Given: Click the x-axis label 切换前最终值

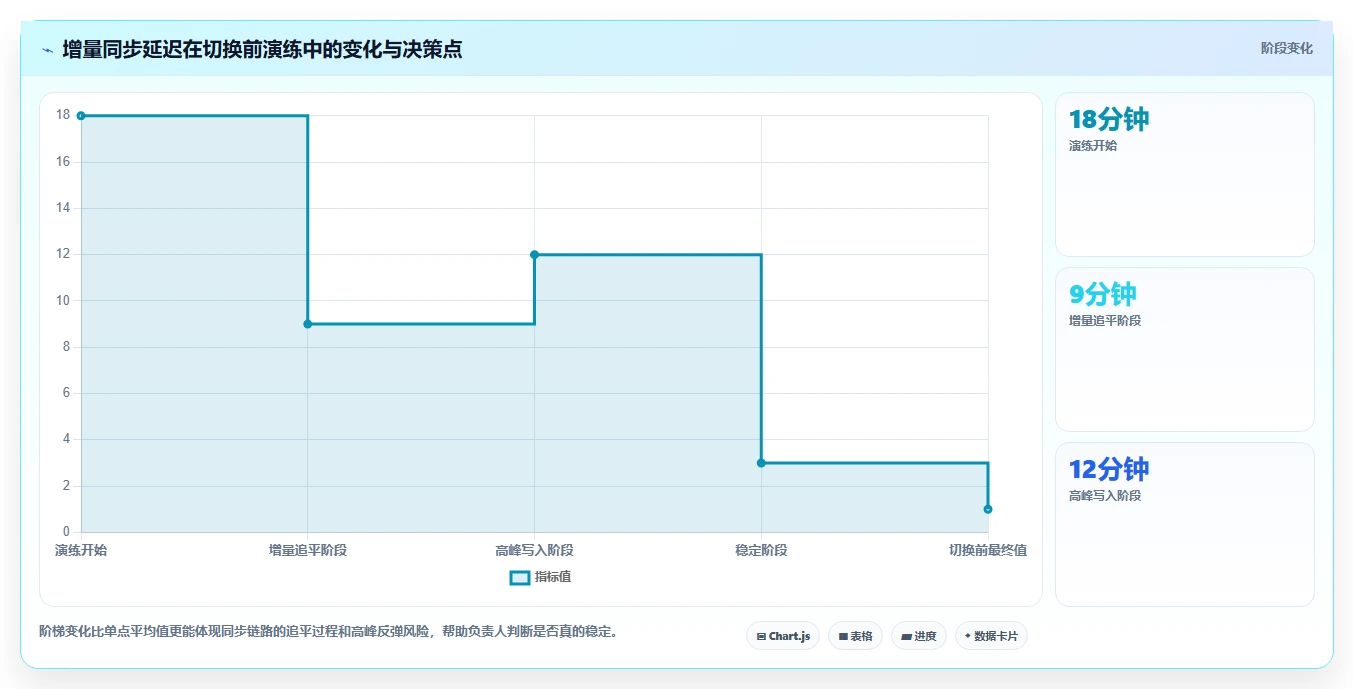Looking at the screenshot, I should [988, 550].
